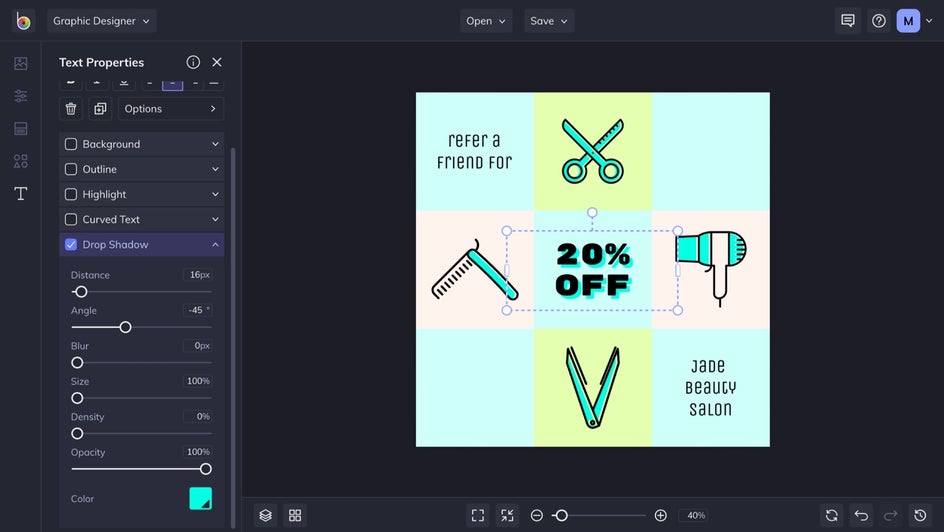Screen dimensions: 944x532
Task: Click the Density slider handle
Action: 77,434
